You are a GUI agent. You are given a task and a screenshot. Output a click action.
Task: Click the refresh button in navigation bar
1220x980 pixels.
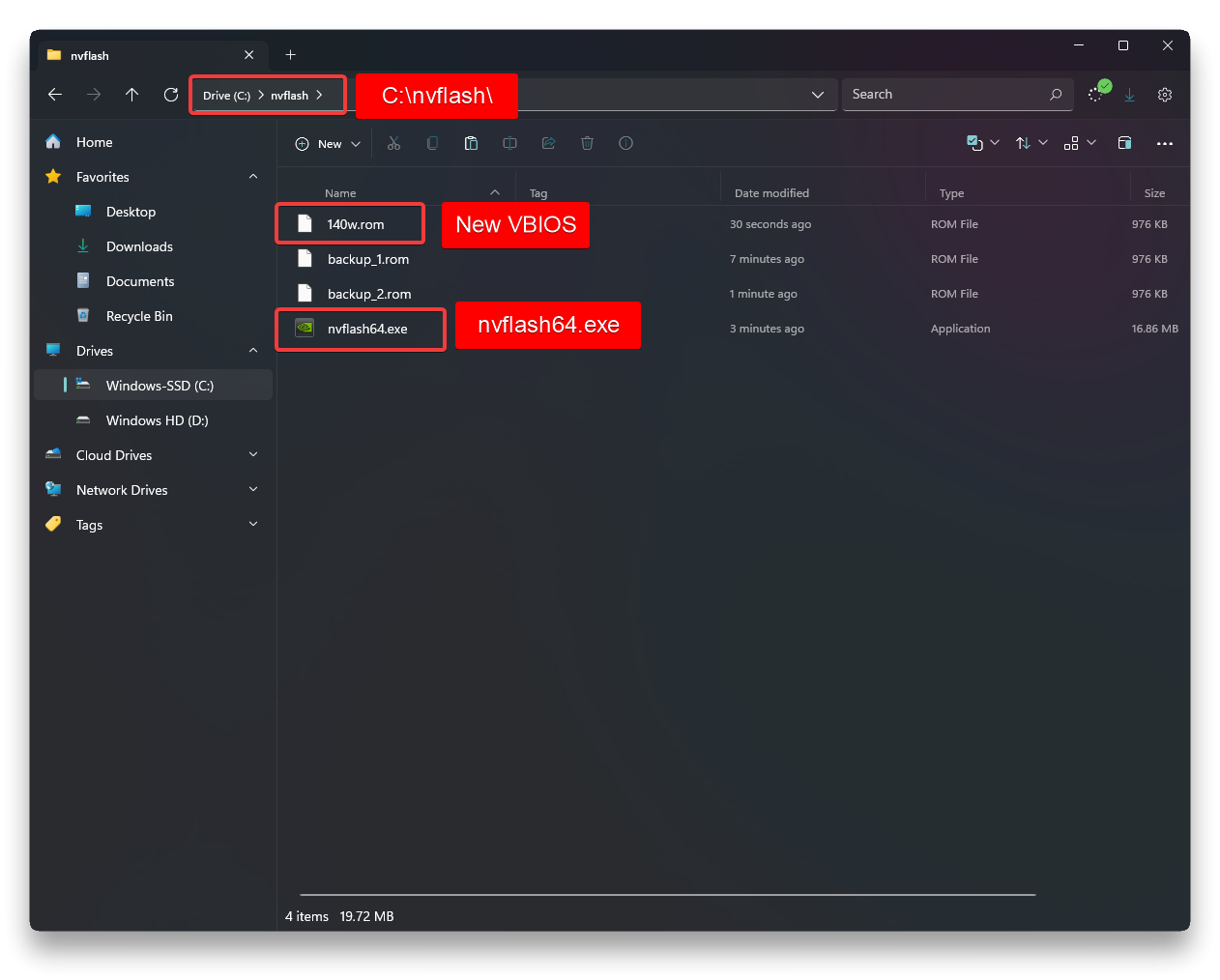click(171, 95)
